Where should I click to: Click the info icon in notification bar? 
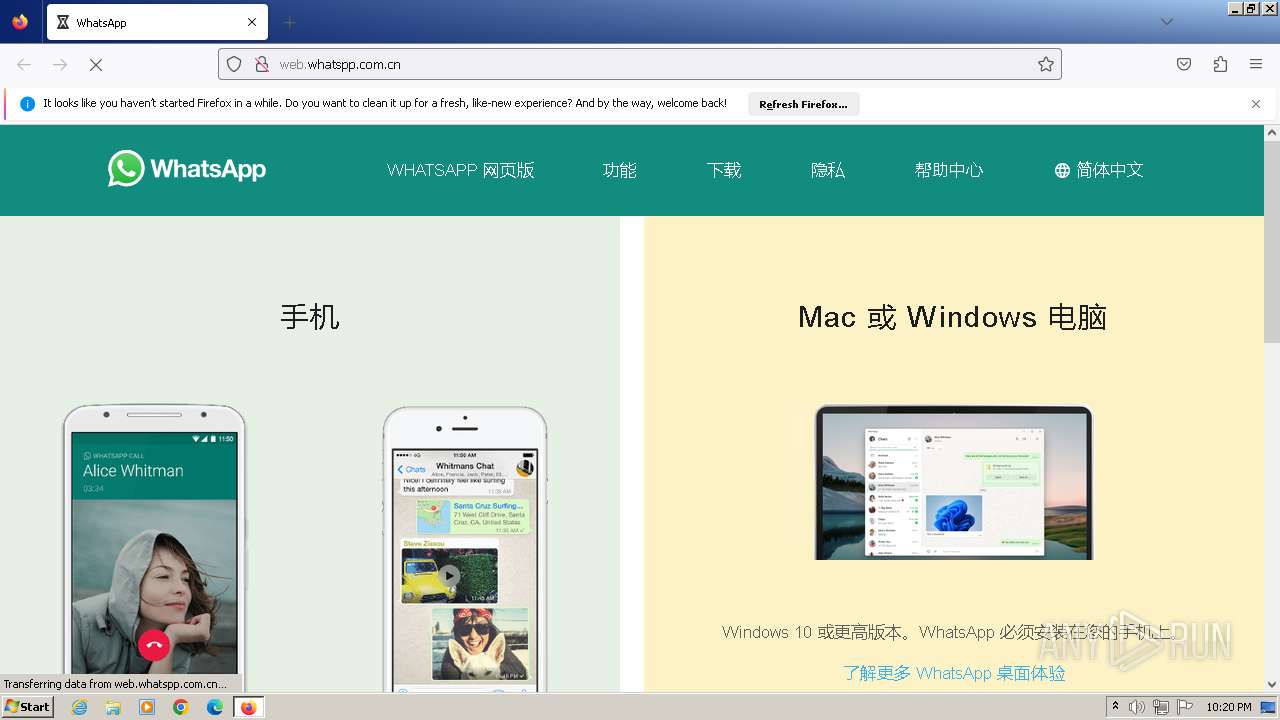27,104
